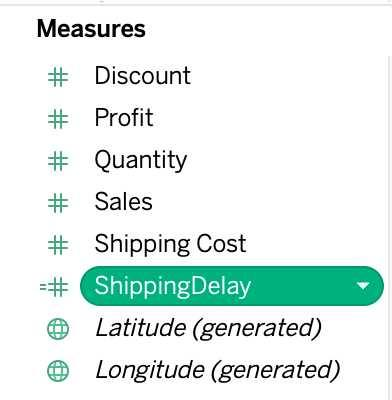The image size is (392, 400).
Task: Click the Measures section header
Action: point(91,29)
